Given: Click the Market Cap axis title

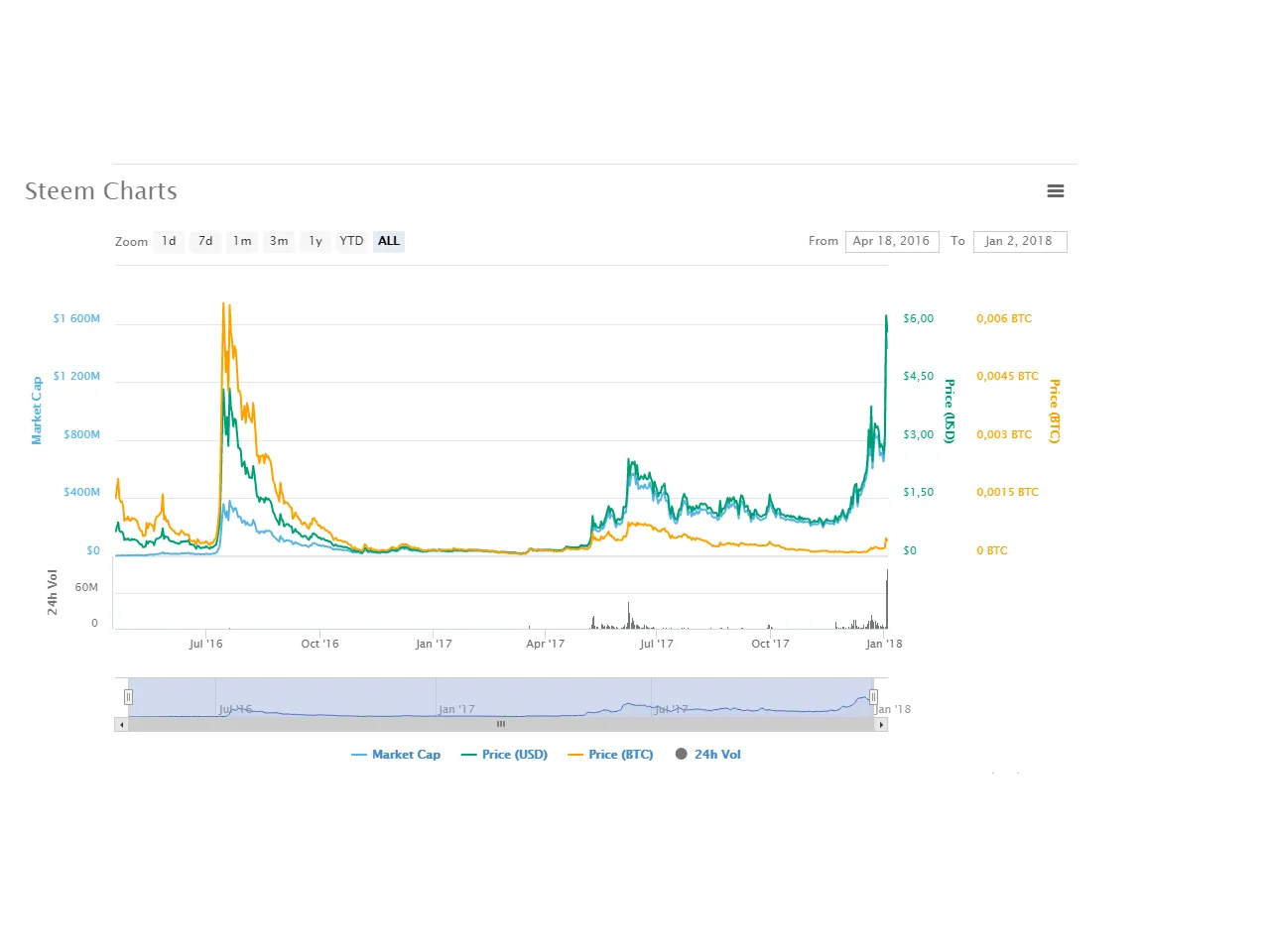Looking at the screenshot, I should [x=37, y=411].
